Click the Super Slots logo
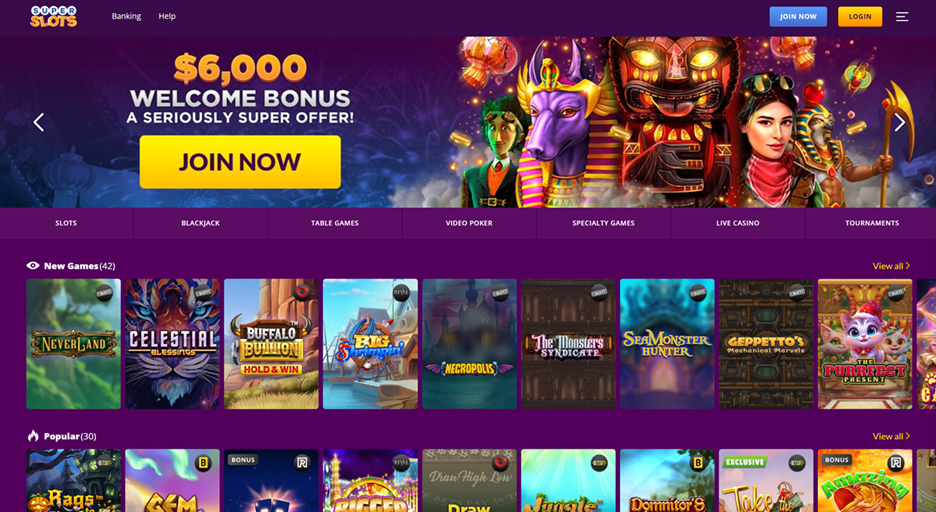936x512 pixels. 53,16
